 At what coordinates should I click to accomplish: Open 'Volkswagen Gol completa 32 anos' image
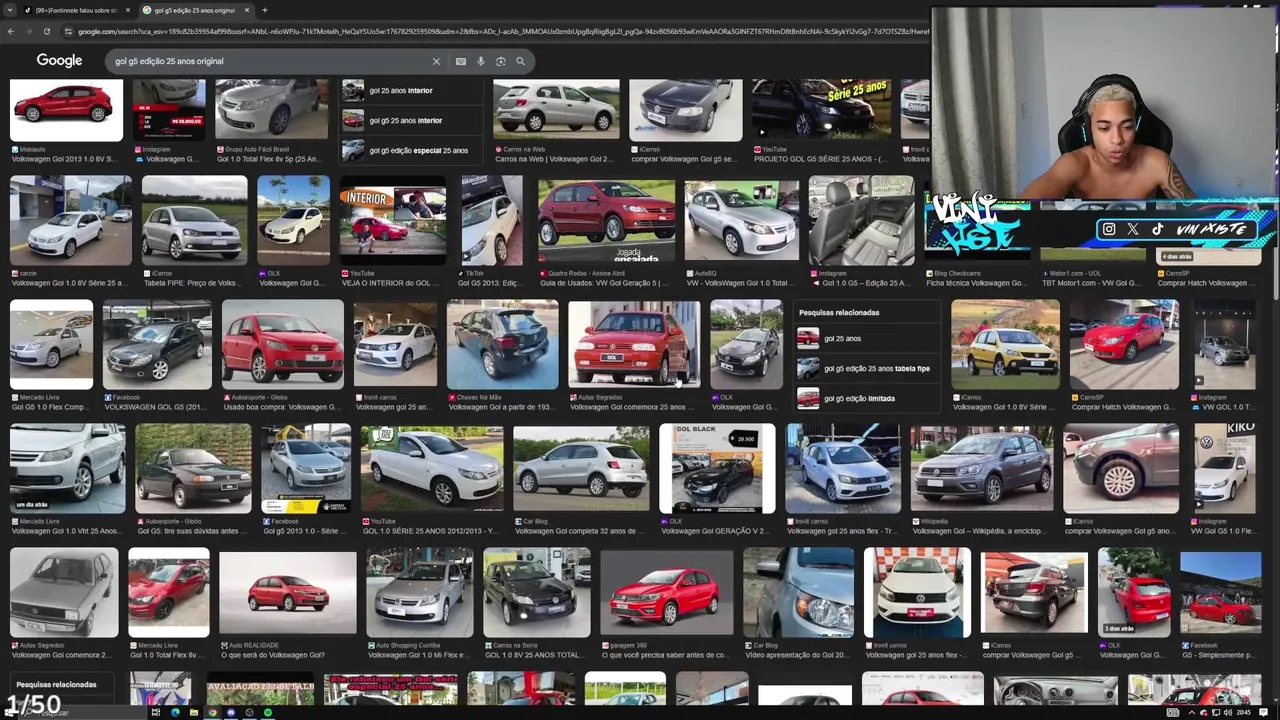581,468
